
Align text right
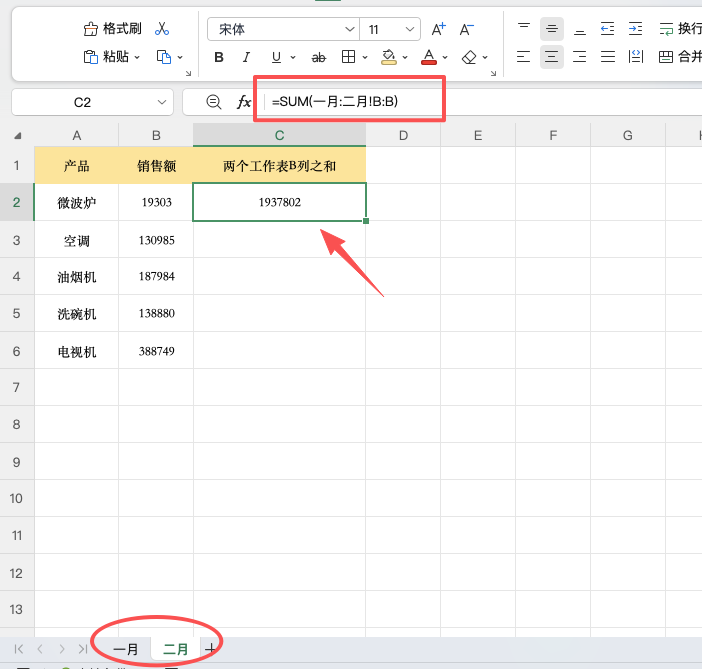pos(580,57)
